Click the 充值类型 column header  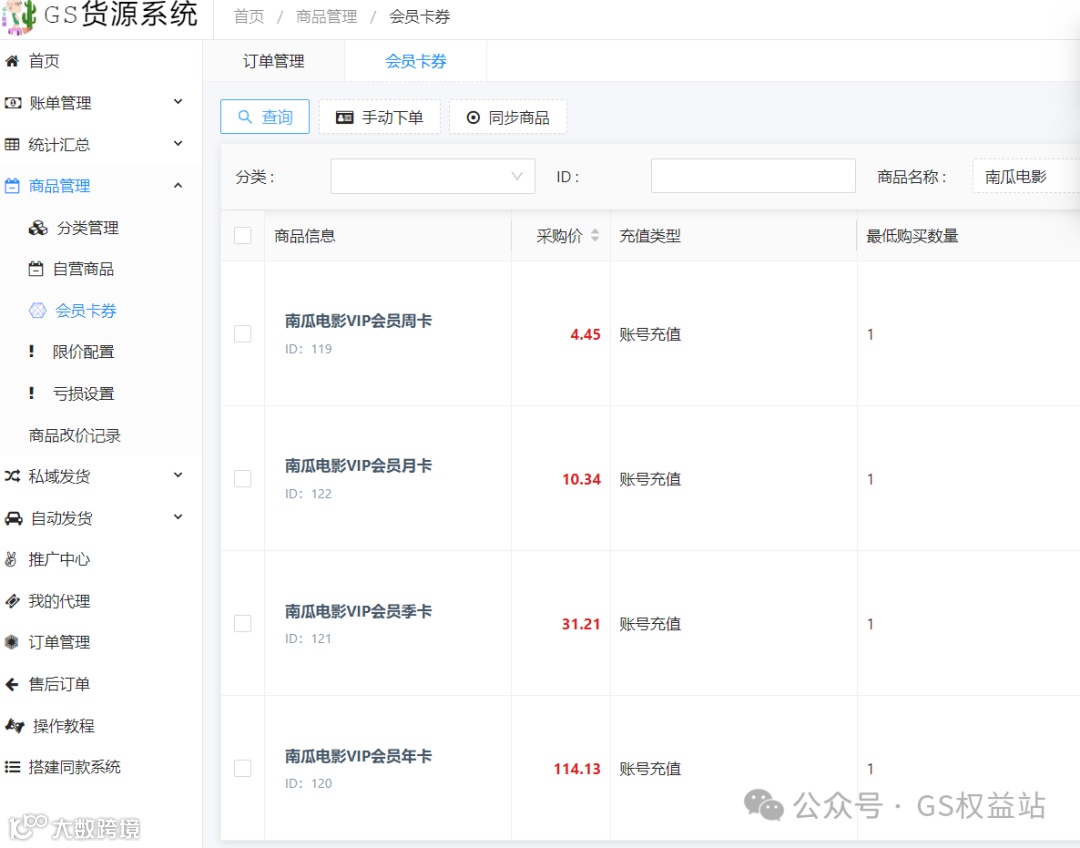(x=650, y=236)
